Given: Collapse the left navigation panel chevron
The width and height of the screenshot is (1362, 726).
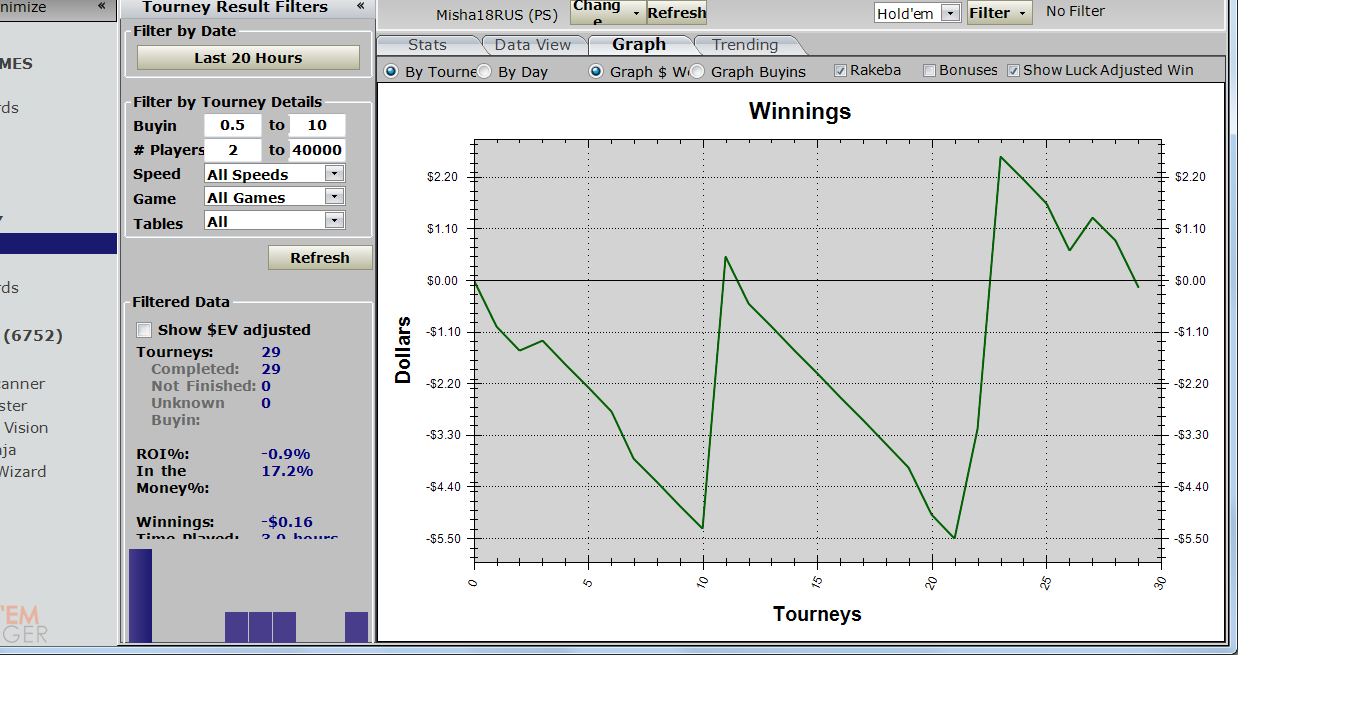Looking at the screenshot, I should [101, 6].
